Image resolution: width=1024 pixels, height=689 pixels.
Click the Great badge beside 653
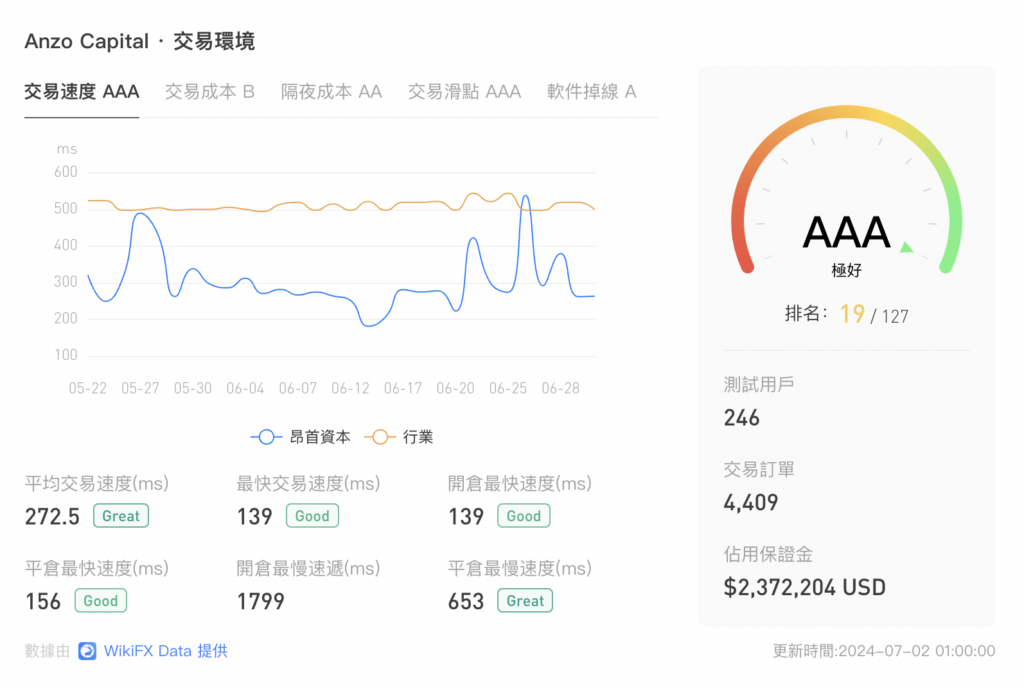coord(525,601)
